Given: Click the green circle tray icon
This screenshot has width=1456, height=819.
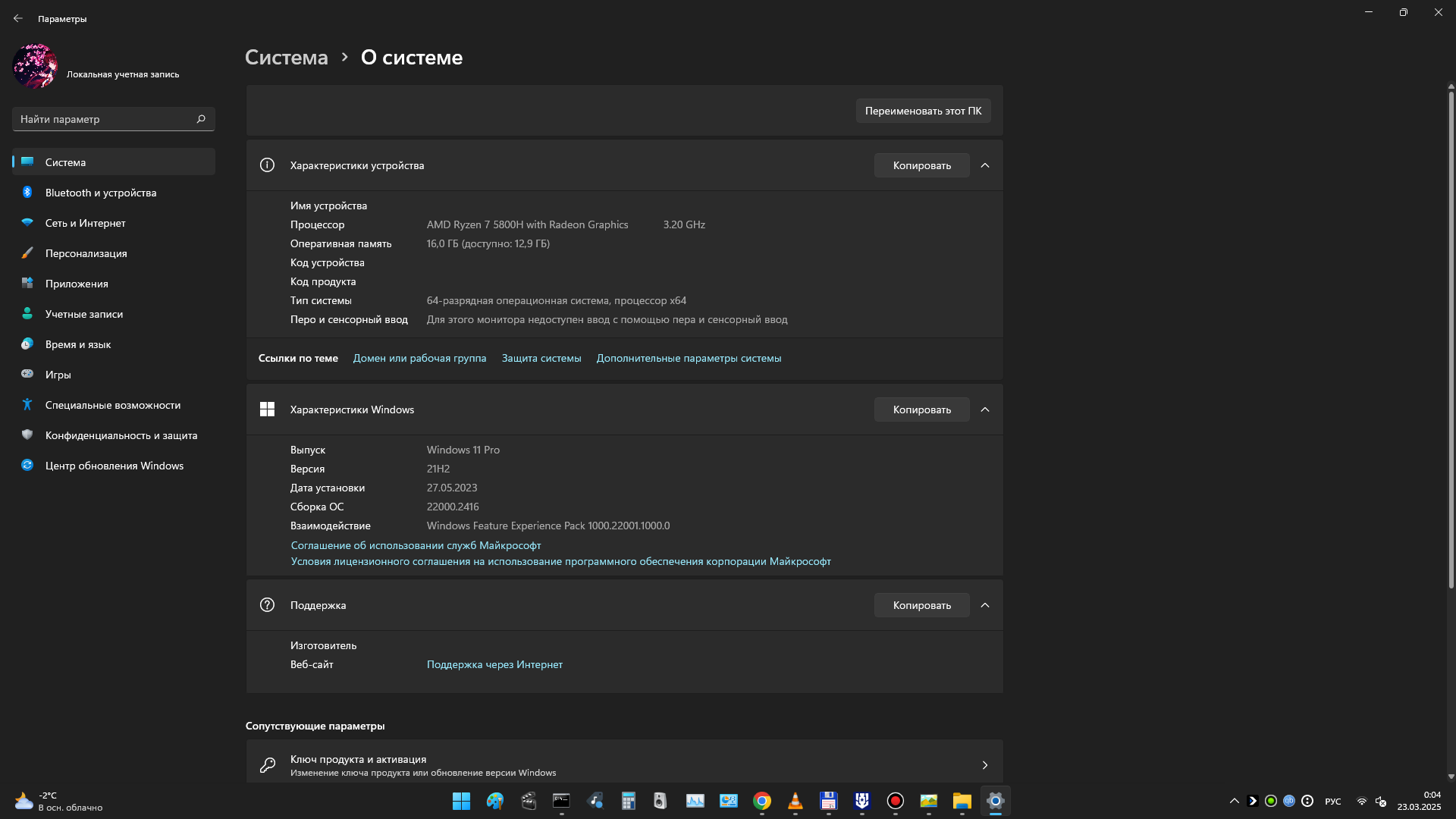Looking at the screenshot, I should (x=1271, y=801).
